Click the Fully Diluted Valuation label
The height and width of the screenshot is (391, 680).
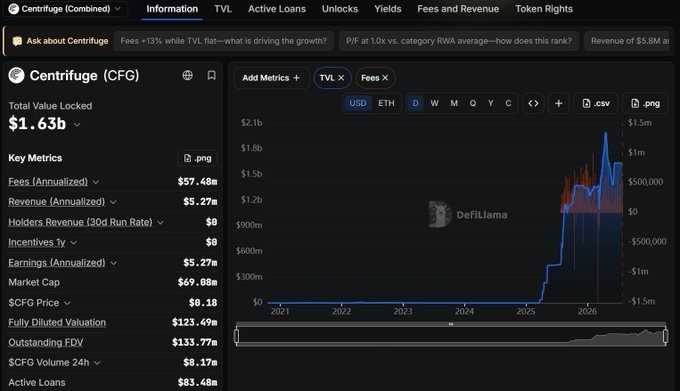pos(57,323)
